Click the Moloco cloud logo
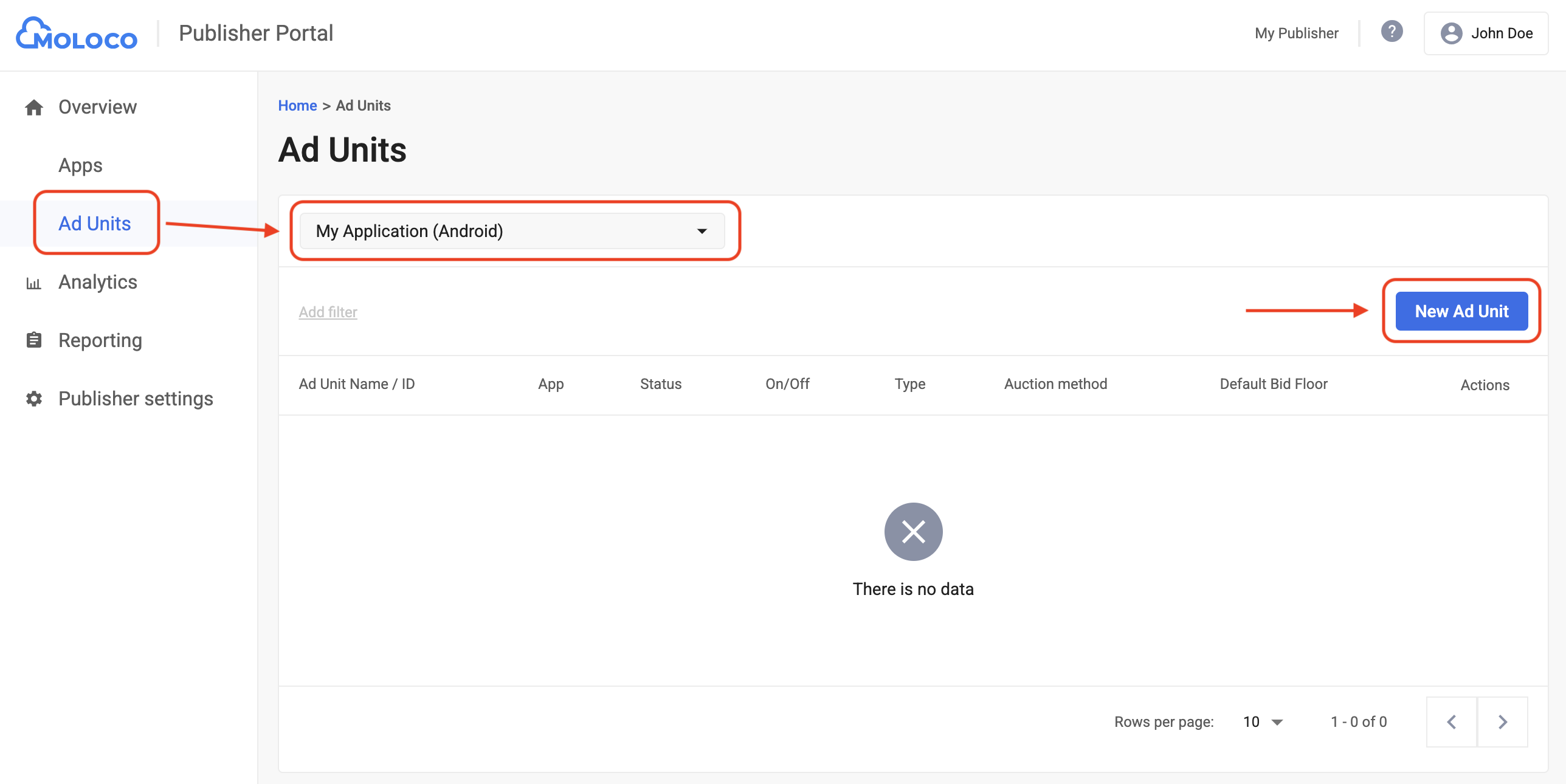The width and height of the screenshot is (1566, 784). pos(76,33)
